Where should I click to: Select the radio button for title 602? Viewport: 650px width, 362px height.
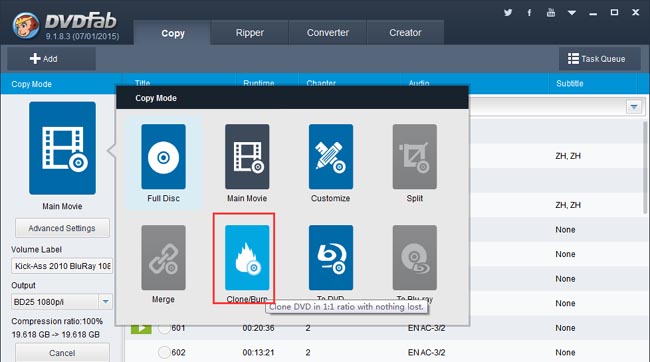coord(164,352)
